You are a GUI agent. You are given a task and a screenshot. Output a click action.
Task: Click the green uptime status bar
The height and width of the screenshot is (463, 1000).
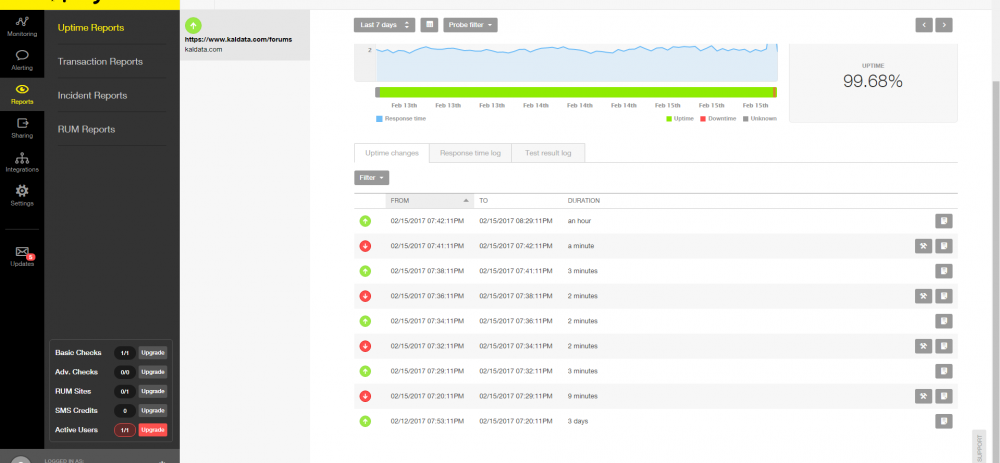576,92
